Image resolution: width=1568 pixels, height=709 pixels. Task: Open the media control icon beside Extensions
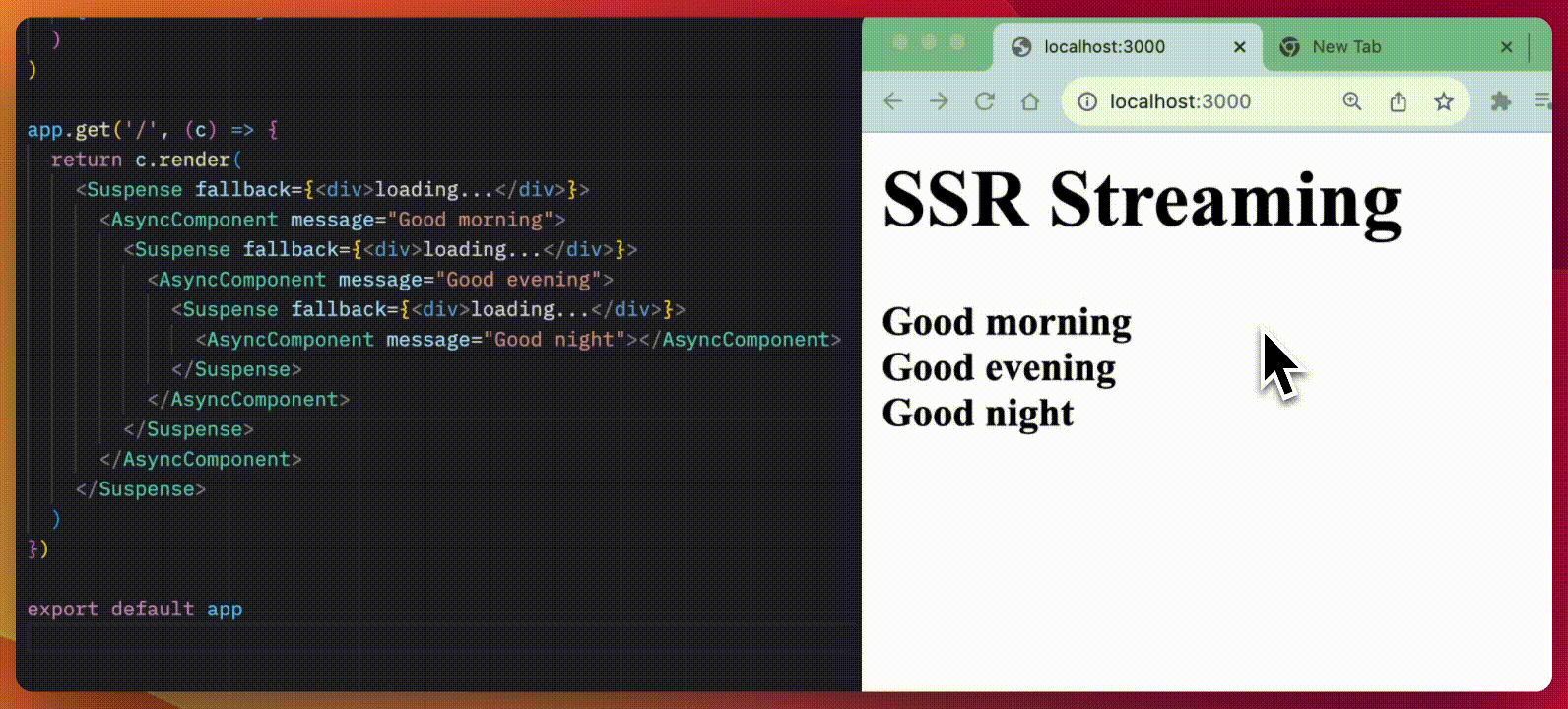click(1542, 101)
